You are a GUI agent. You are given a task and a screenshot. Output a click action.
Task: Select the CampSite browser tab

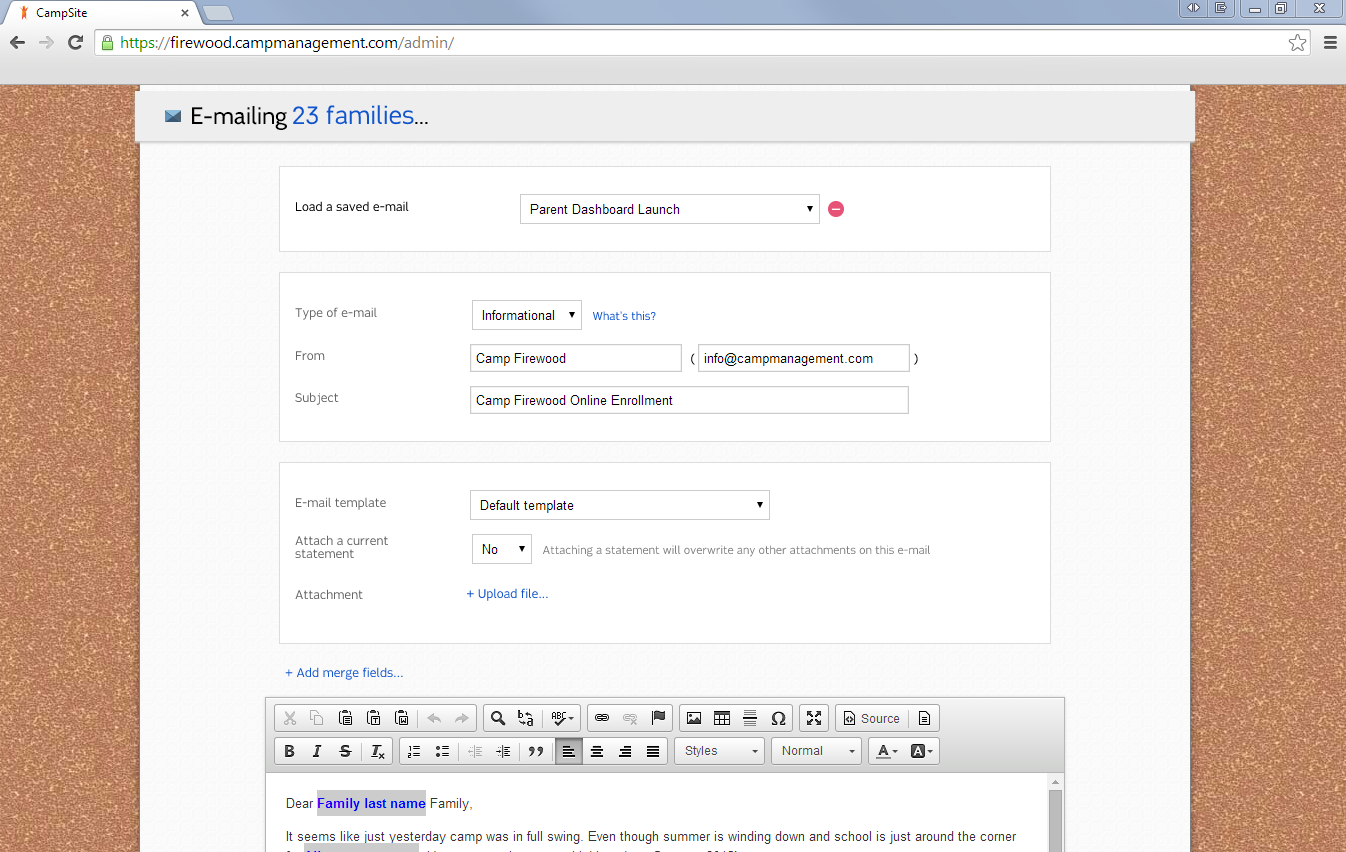click(x=100, y=13)
